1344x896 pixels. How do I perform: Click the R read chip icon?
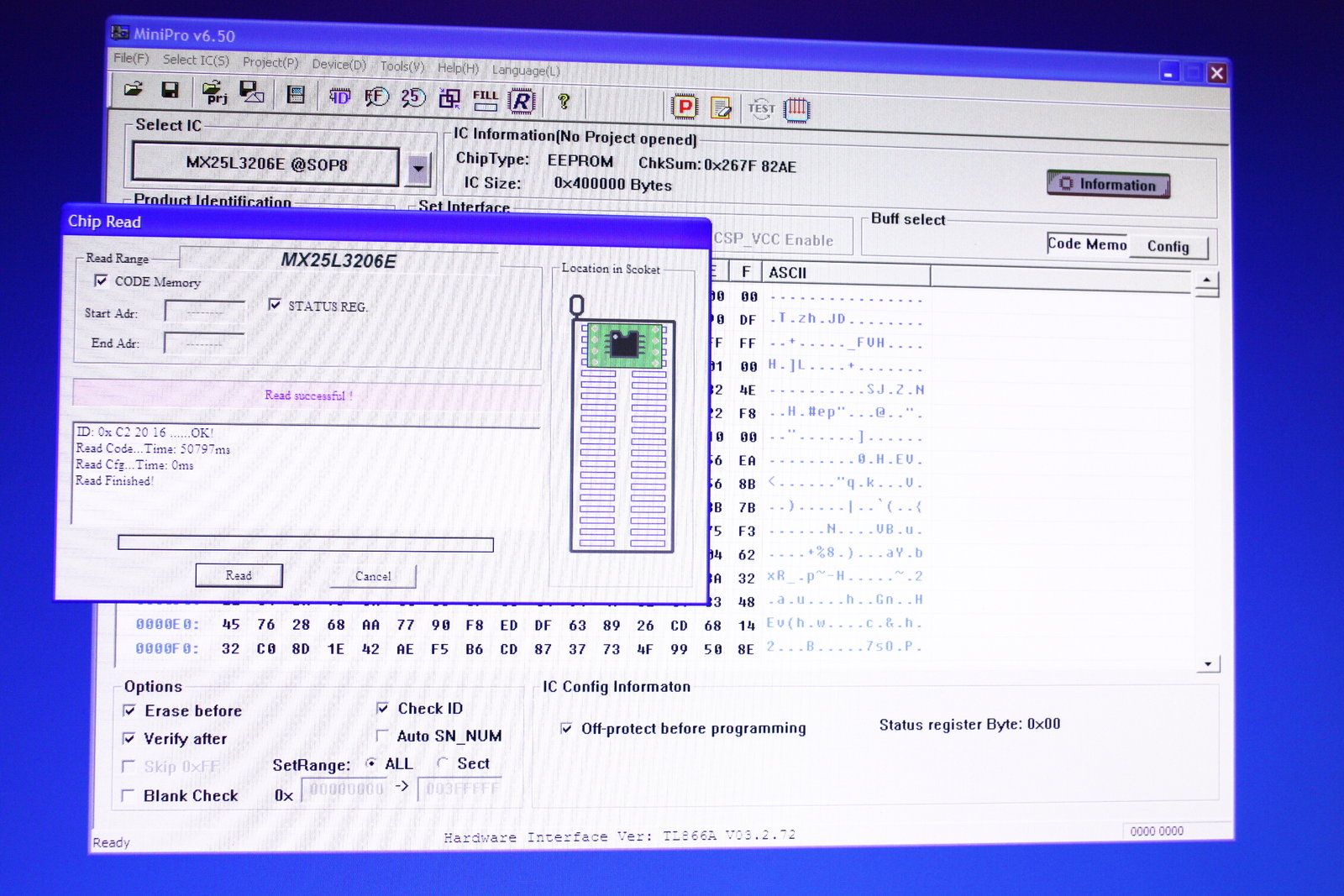pos(522,101)
